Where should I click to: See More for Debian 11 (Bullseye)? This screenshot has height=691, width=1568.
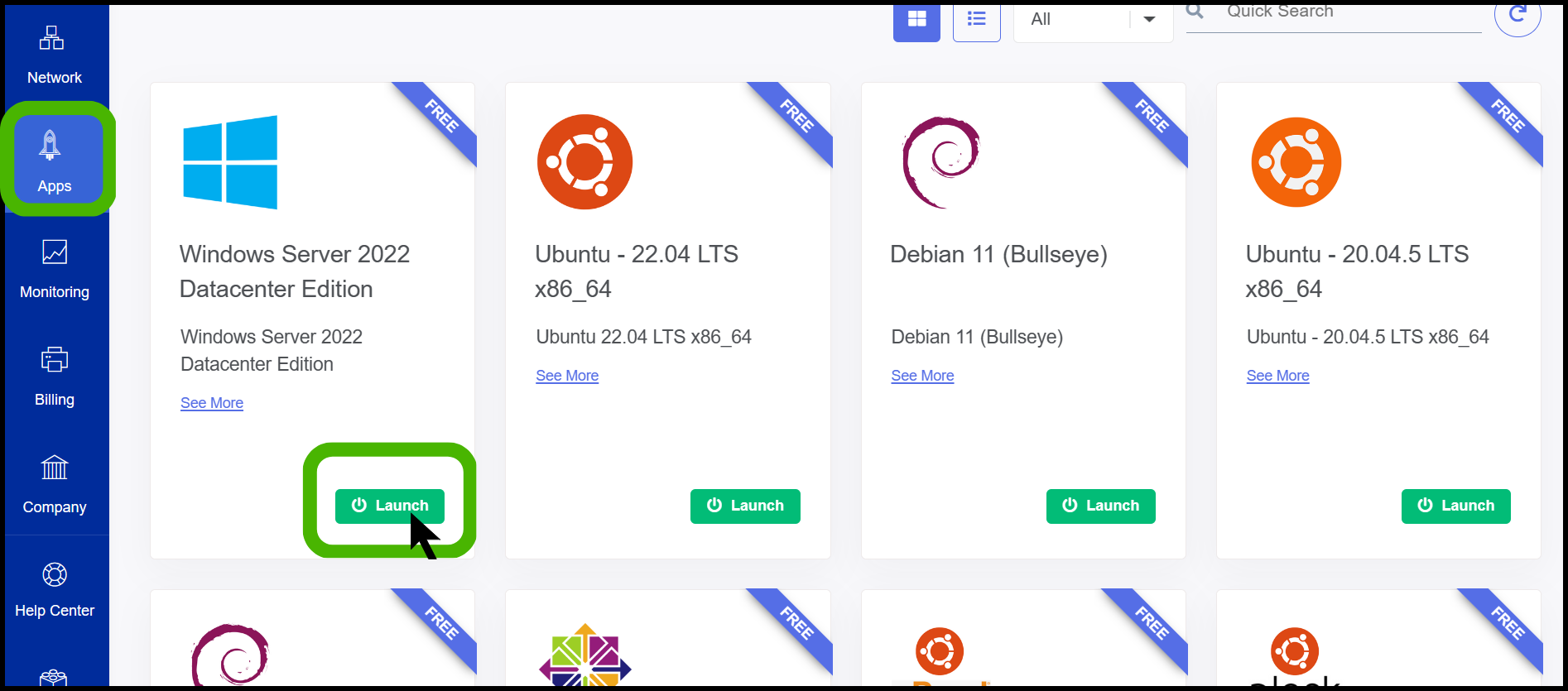(922, 376)
